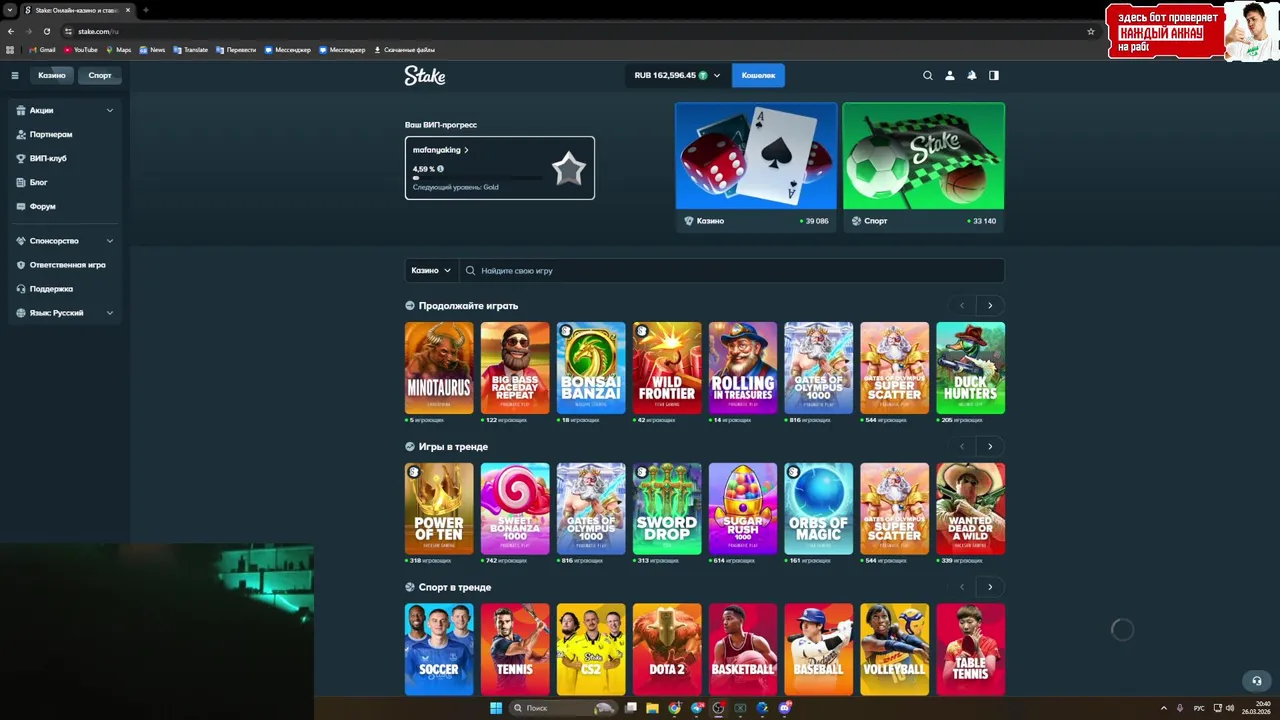Image resolution: width=1280 pixels, height=720 pixels.
Task: Open Sweet Bonanza 1000 game
Action: click(x=515, y=509)
